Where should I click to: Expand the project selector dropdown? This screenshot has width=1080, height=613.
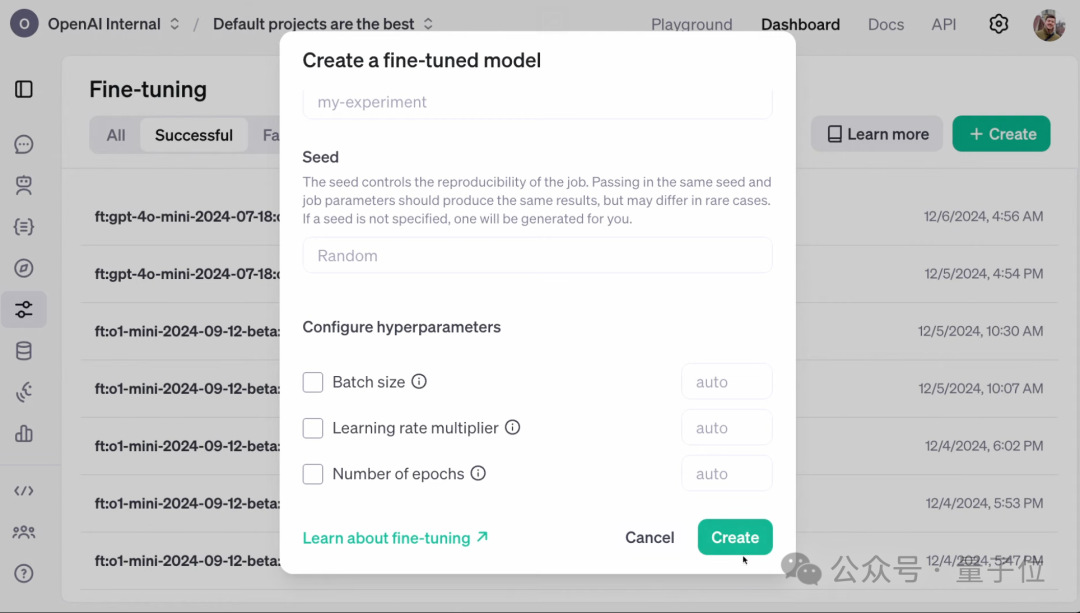323,24
